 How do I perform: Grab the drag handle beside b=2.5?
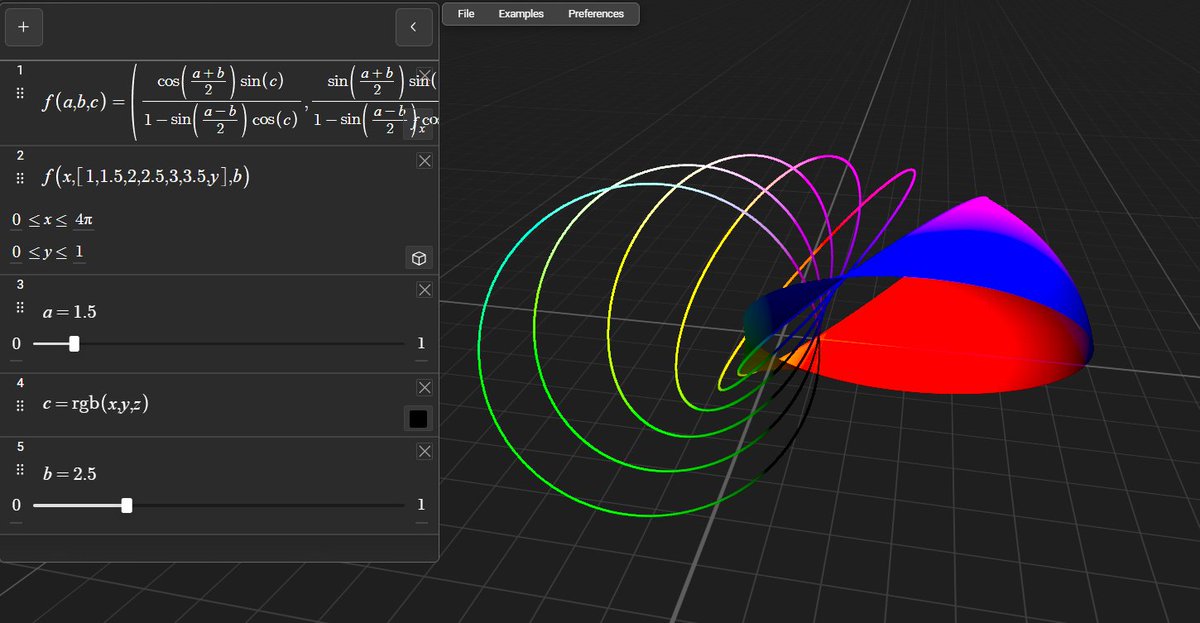[x=19, y=472]
